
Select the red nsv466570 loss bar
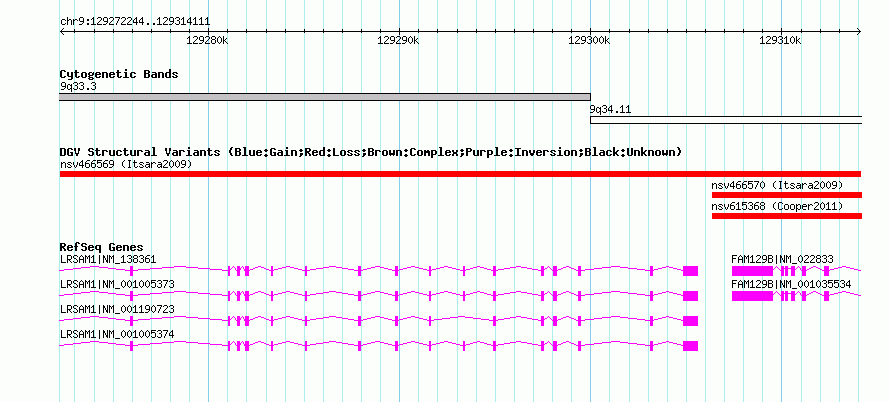click(x=787, y=195)
